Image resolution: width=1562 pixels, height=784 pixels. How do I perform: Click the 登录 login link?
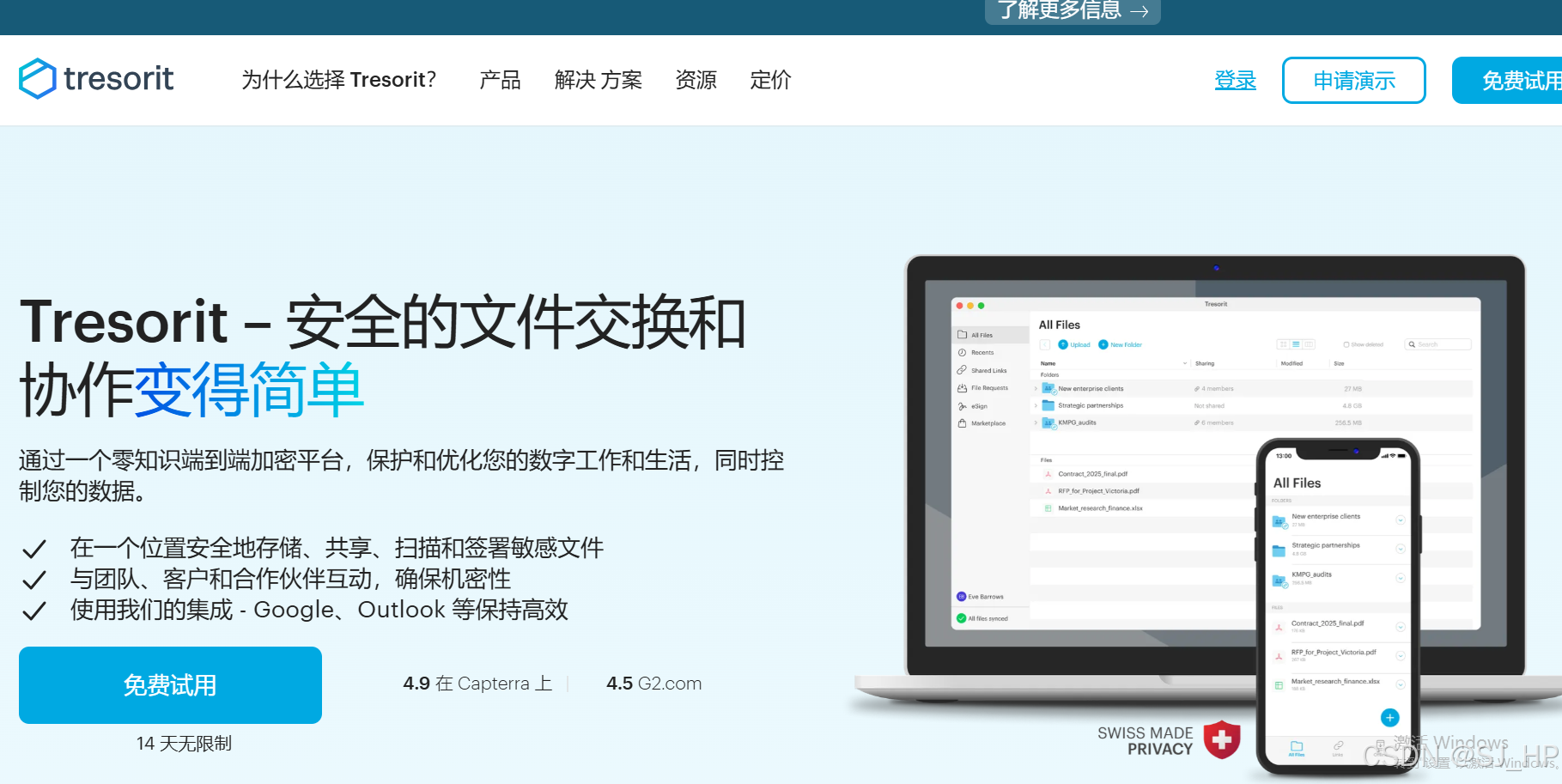tap(1235, 81)
